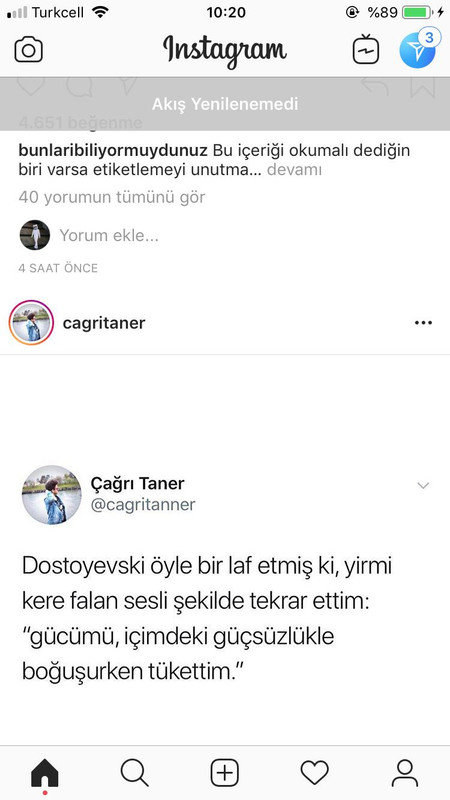This screenshot has width=450, height=800.
Task: View all 40 comments link
Action: (x=112, y=197)
